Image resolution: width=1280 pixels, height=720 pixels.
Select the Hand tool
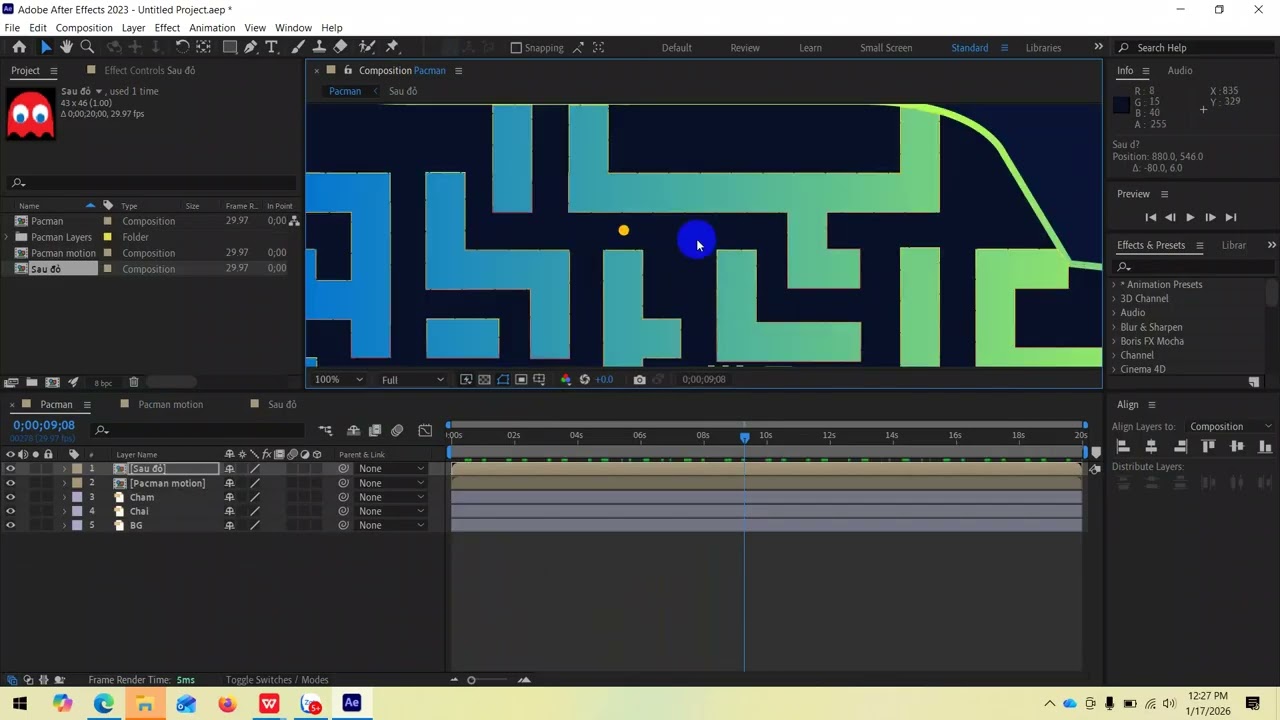click(66, 47)
